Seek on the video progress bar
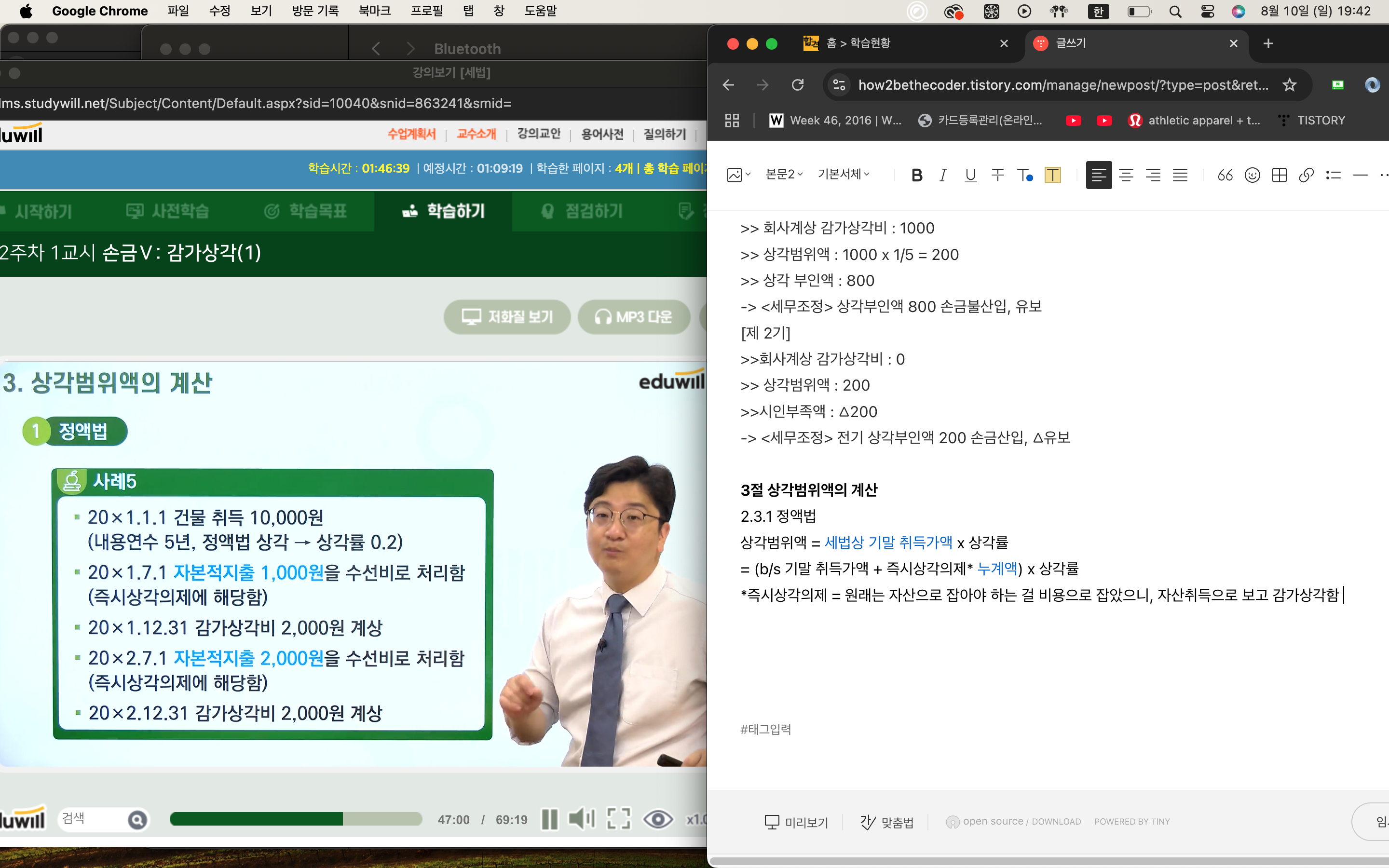This screenshot has width=1389, height=868. coord(296,819)
